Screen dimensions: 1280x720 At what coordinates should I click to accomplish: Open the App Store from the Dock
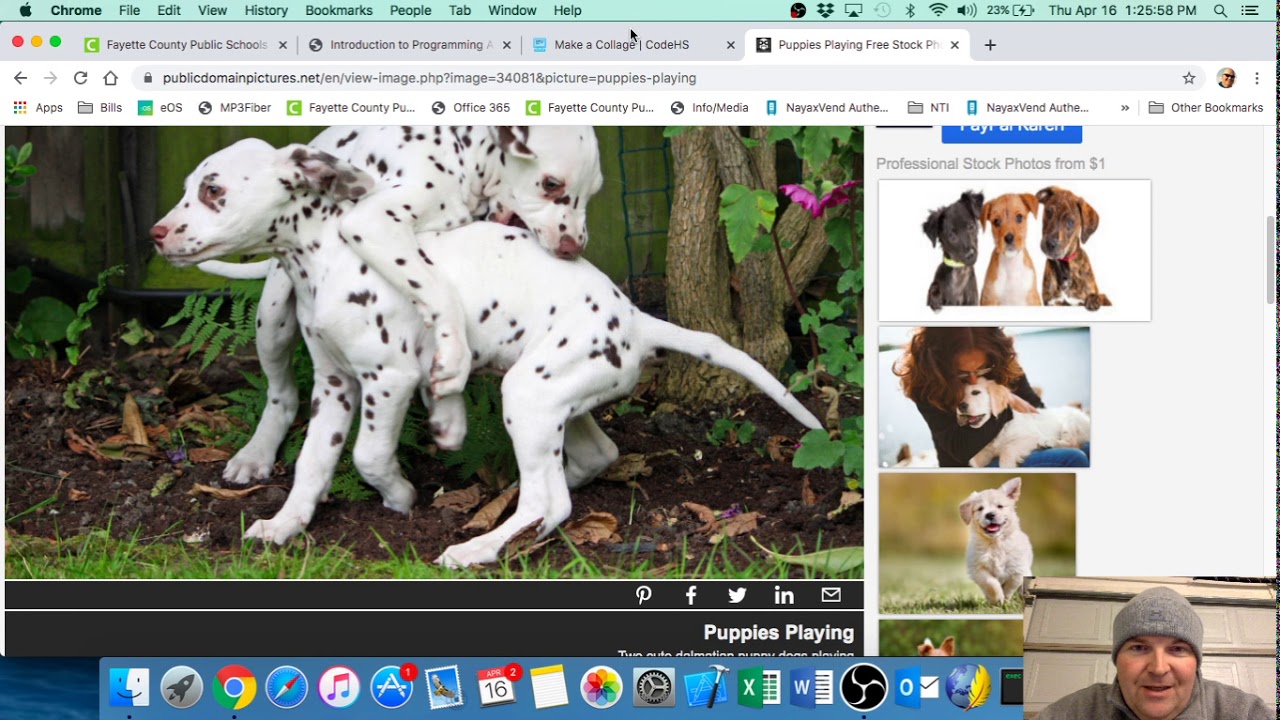tap(391, 688)
